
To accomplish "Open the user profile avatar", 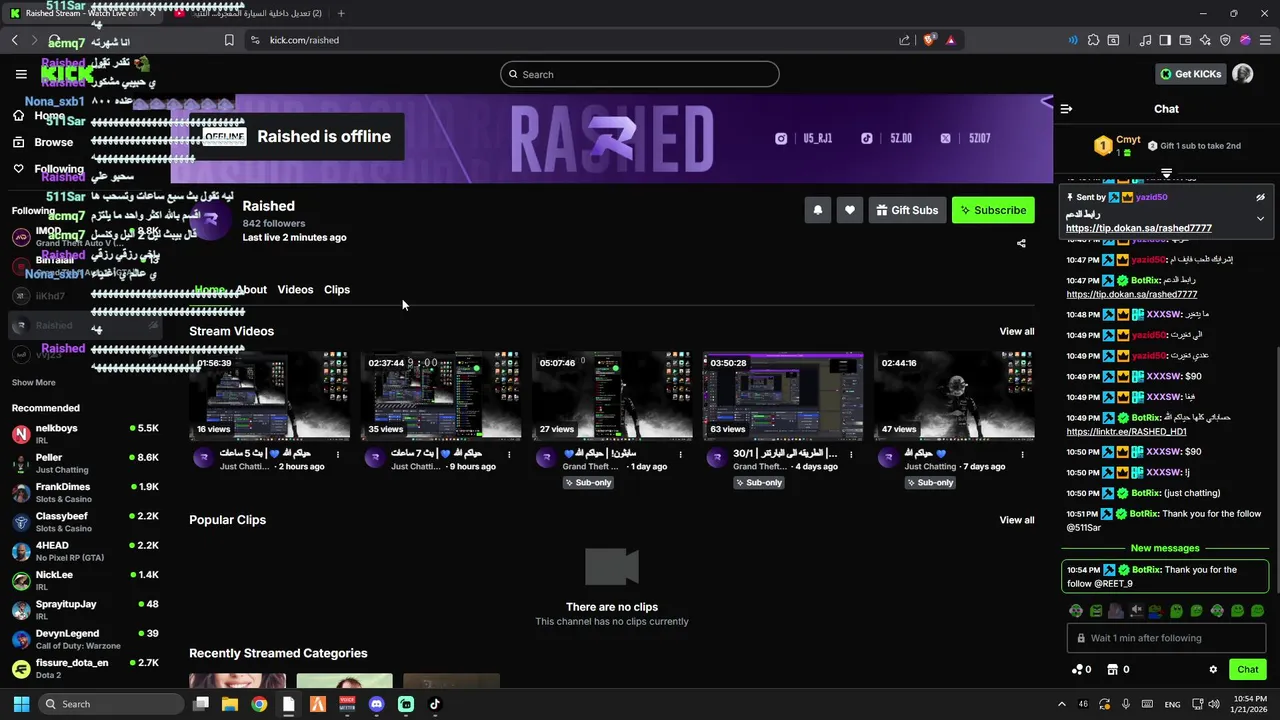I will pyautogui.click(x=1243, y=74).
